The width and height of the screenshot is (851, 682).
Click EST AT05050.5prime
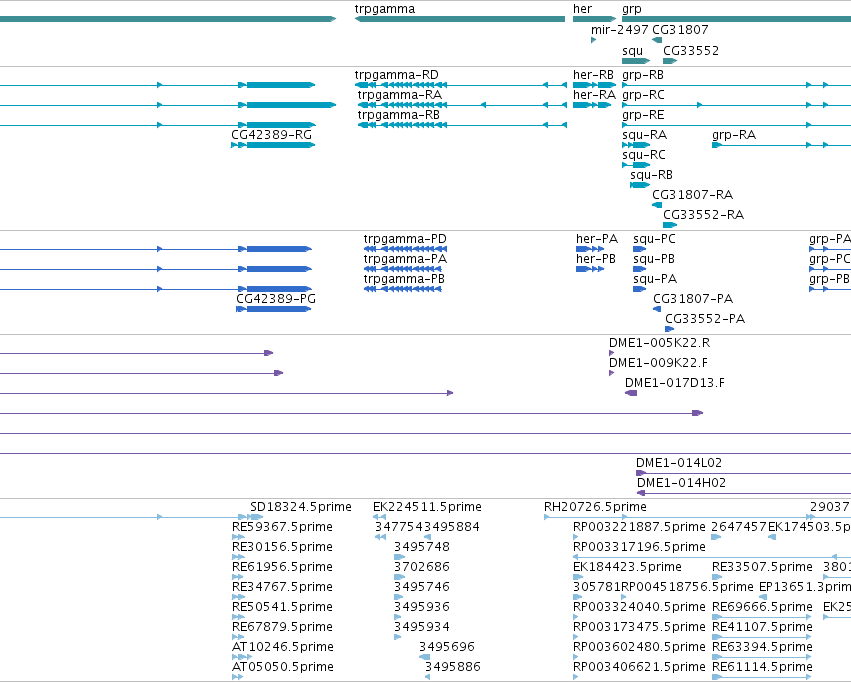coord(283,667)
